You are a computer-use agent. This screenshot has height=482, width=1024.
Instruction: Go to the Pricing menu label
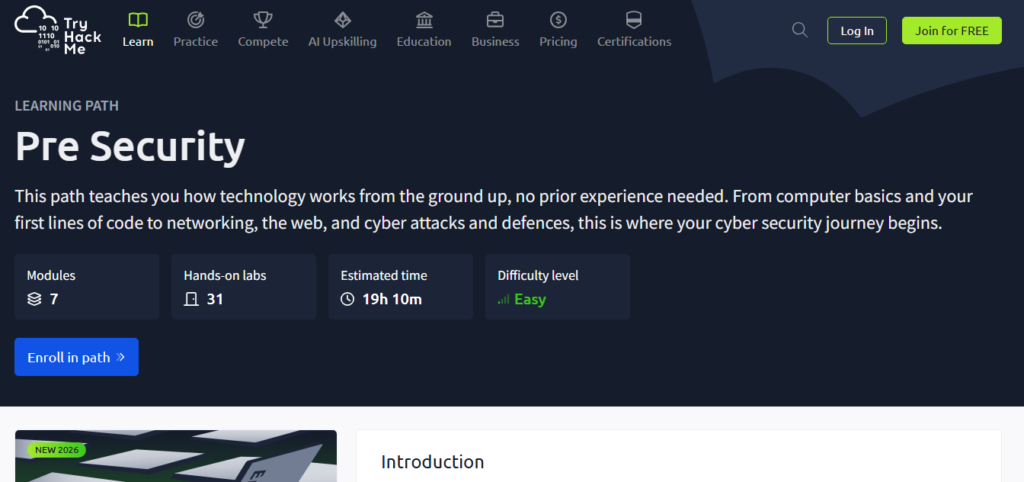pyautogui.click(x=558, y=42)
